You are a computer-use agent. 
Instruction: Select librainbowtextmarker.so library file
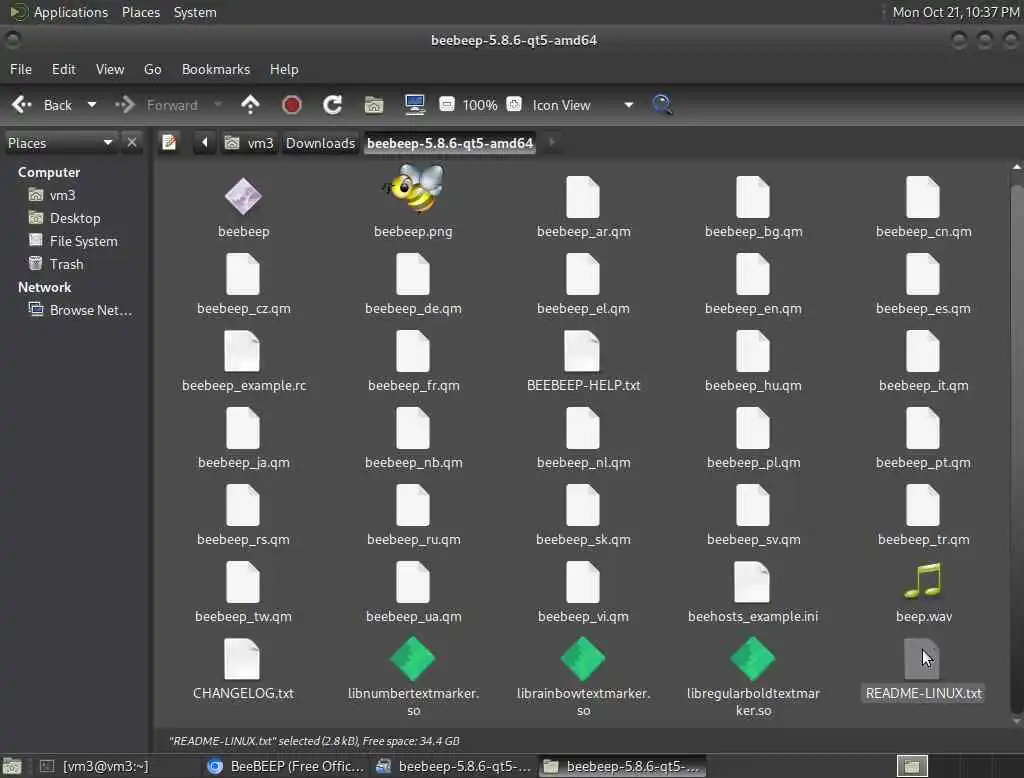pos(583,658)
